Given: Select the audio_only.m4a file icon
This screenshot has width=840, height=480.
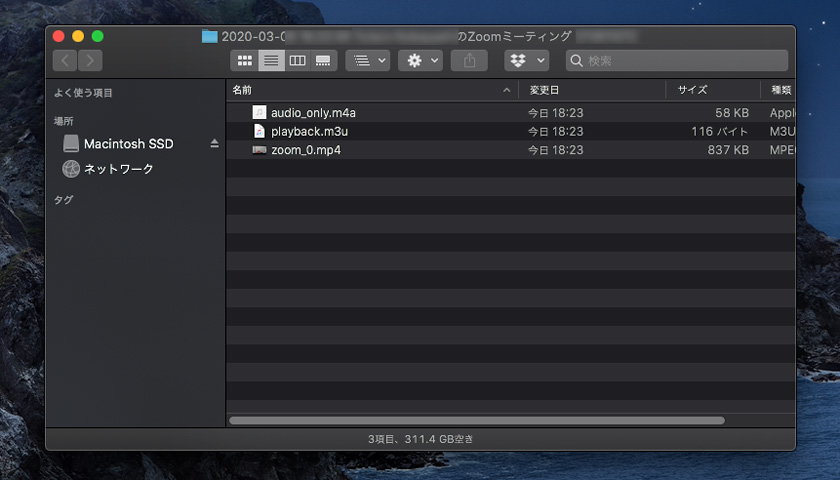Looking at the screenshot, I should coord(259,112).
